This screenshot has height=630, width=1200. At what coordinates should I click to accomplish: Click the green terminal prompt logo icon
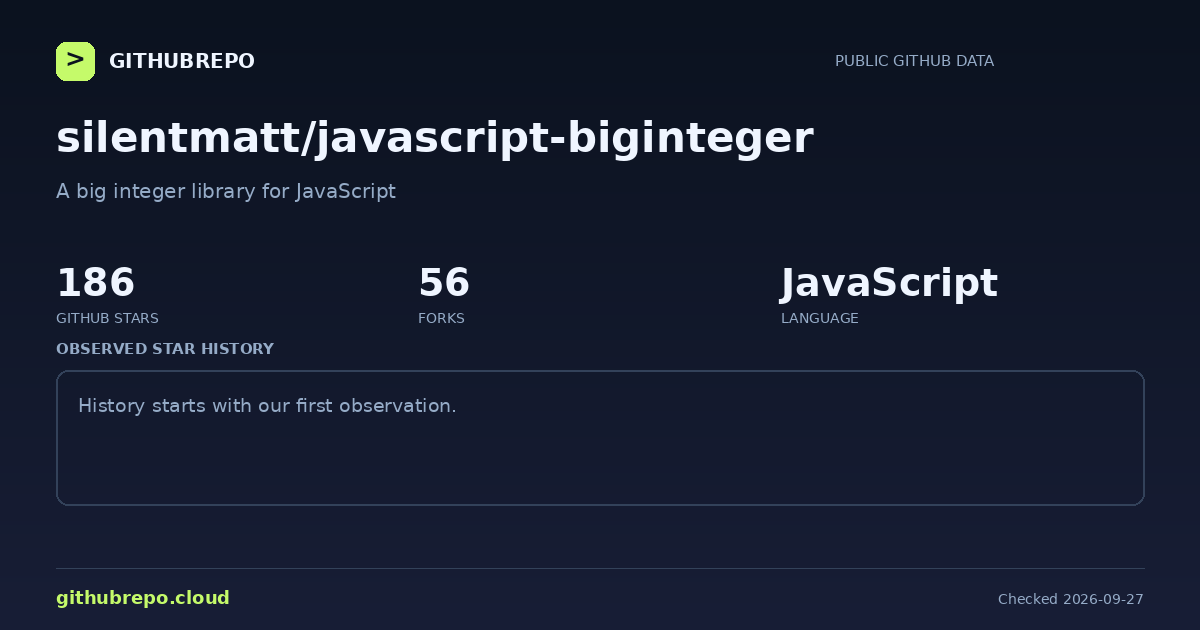point(75,61)
